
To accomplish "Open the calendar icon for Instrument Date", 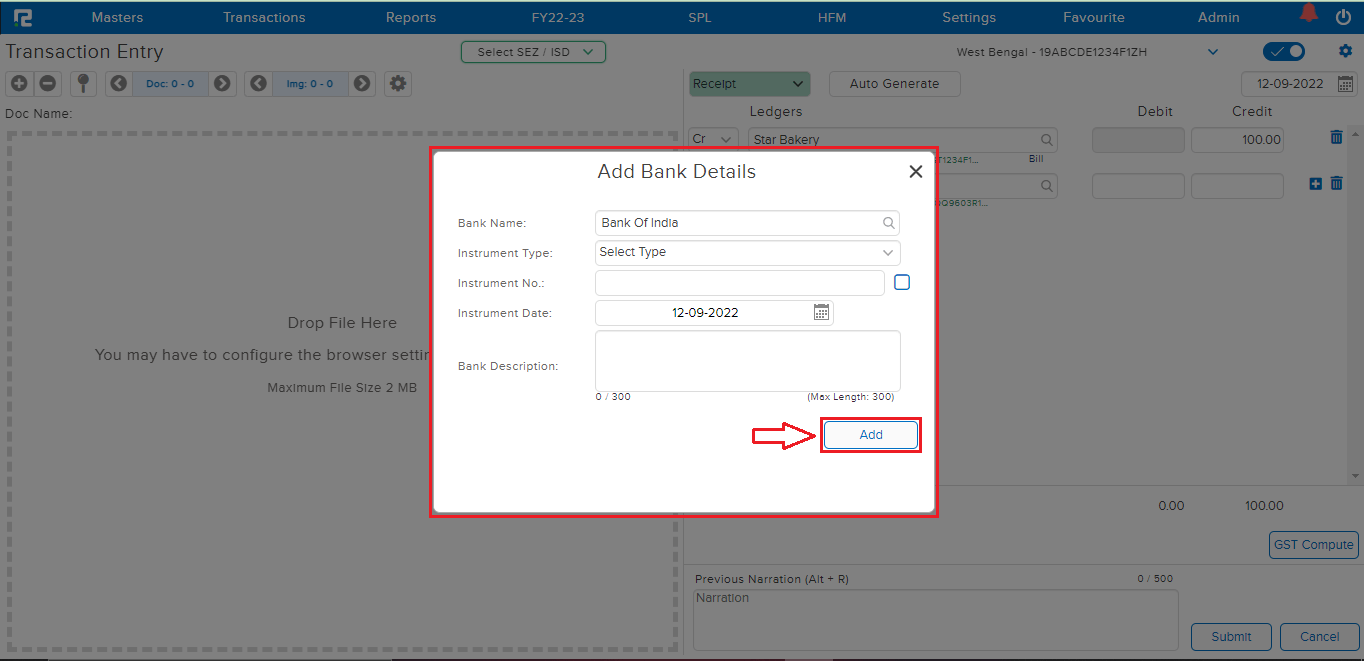I will tap(820, 312).
